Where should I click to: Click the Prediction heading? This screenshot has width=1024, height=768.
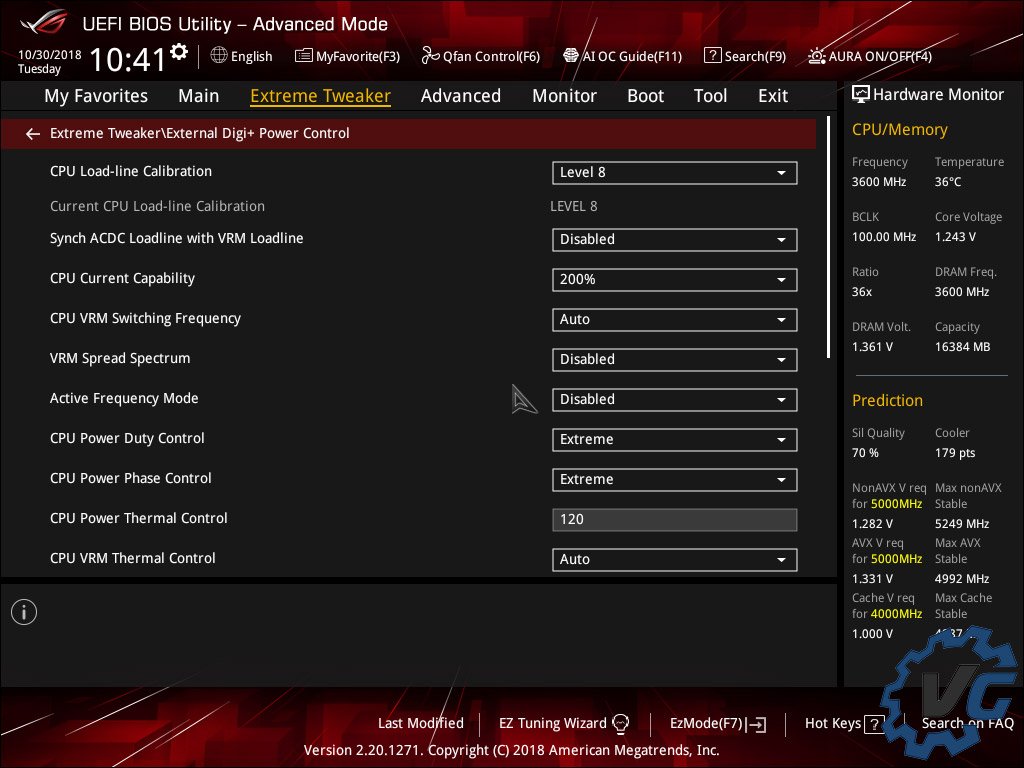pos(887,400)
